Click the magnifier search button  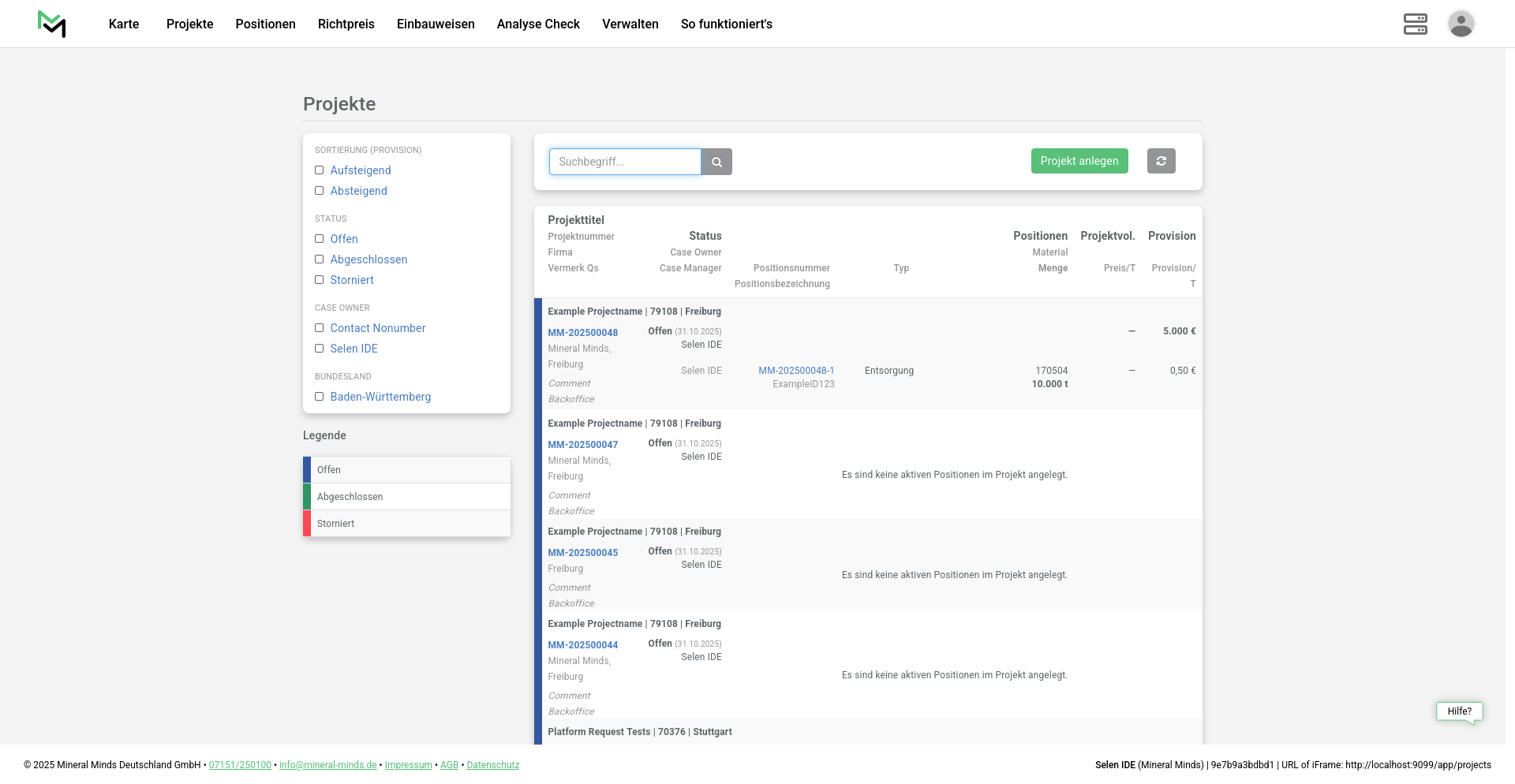[716, 162]
